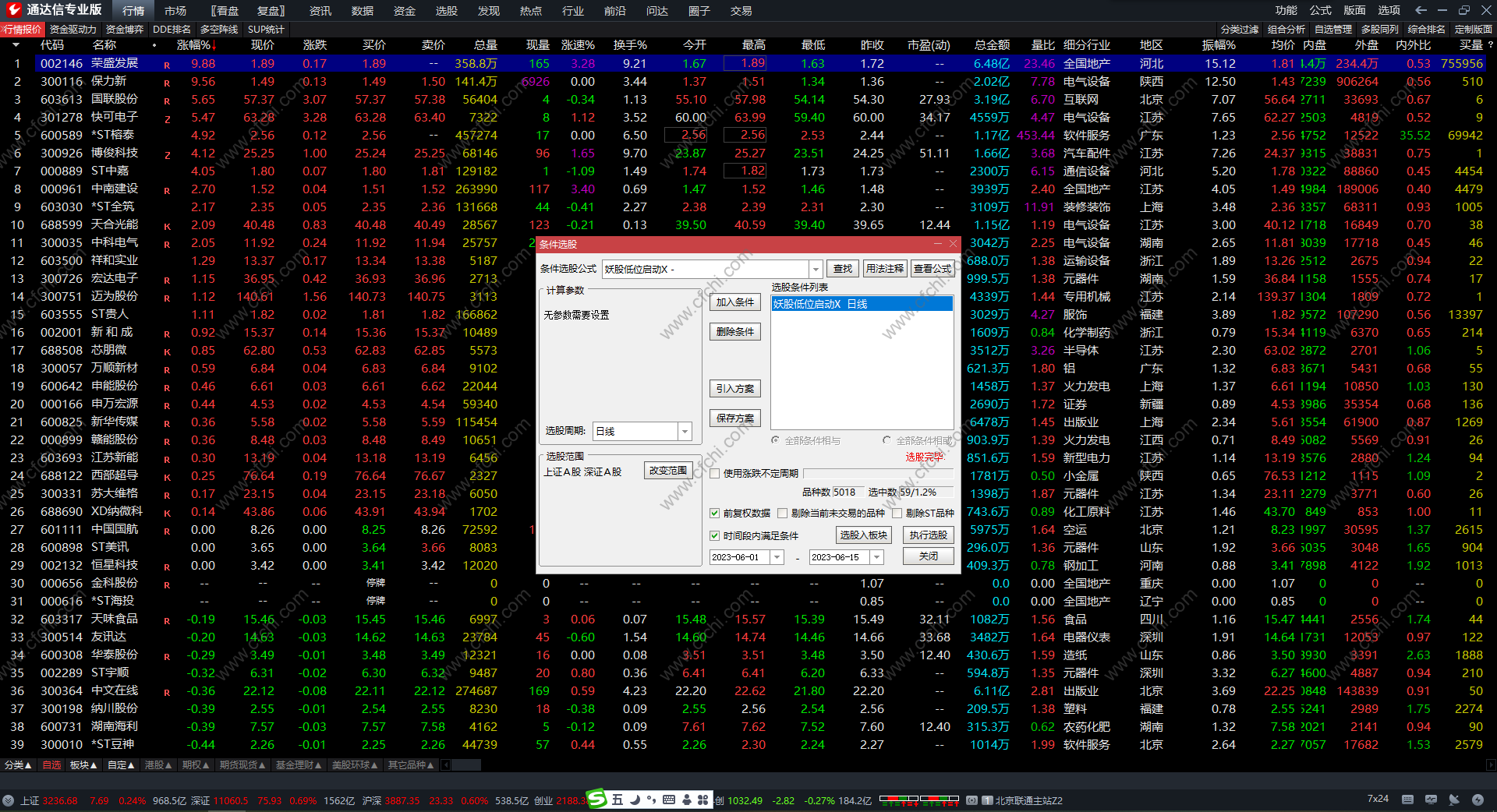This screenshot has height=812, width=1497.
Task: Switch to the 资金驱动力 tab
Action: 73,30
